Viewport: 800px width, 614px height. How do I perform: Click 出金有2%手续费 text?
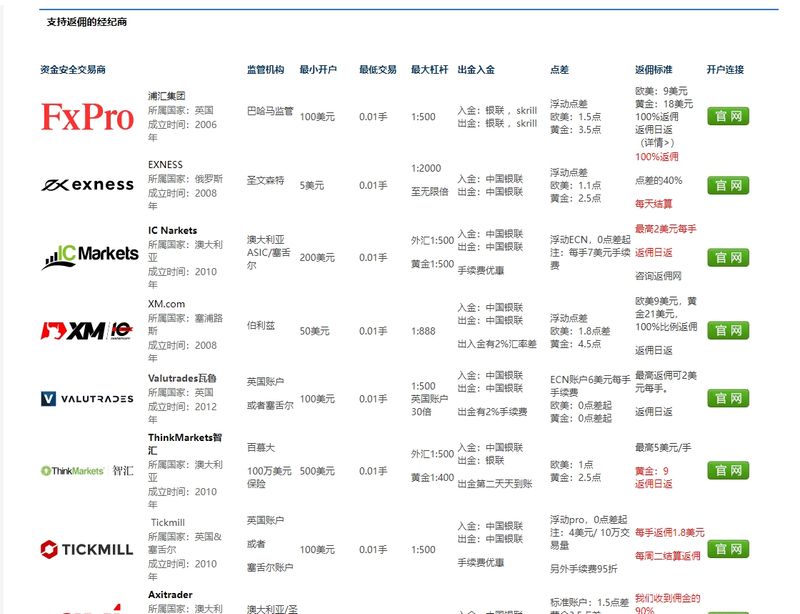pos(492,411)
